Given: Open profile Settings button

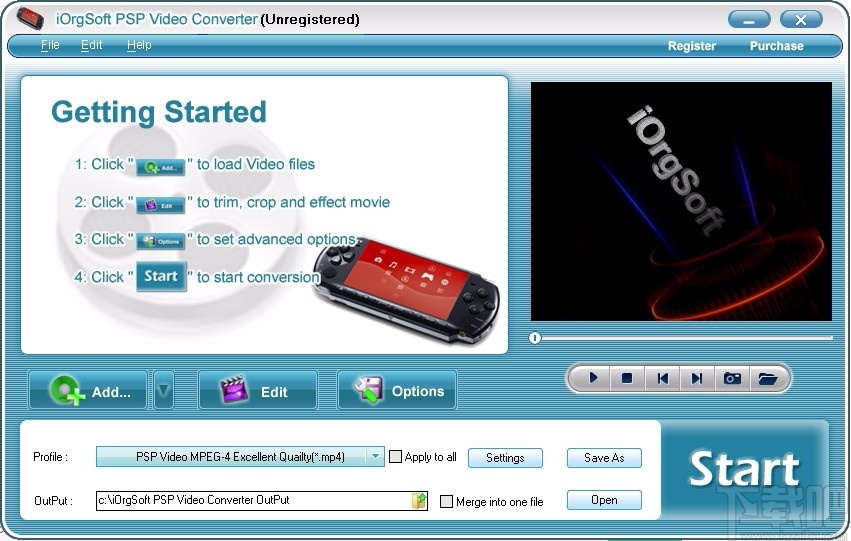Looking at the screenshot, I should (x=505, y=457).
